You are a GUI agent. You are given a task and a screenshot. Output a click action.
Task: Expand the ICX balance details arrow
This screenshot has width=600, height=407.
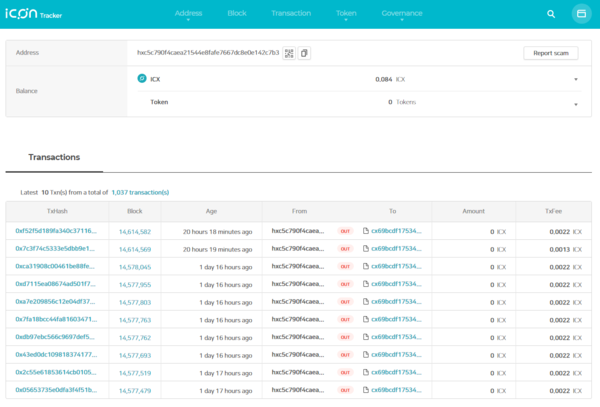[x=576, y=80]
